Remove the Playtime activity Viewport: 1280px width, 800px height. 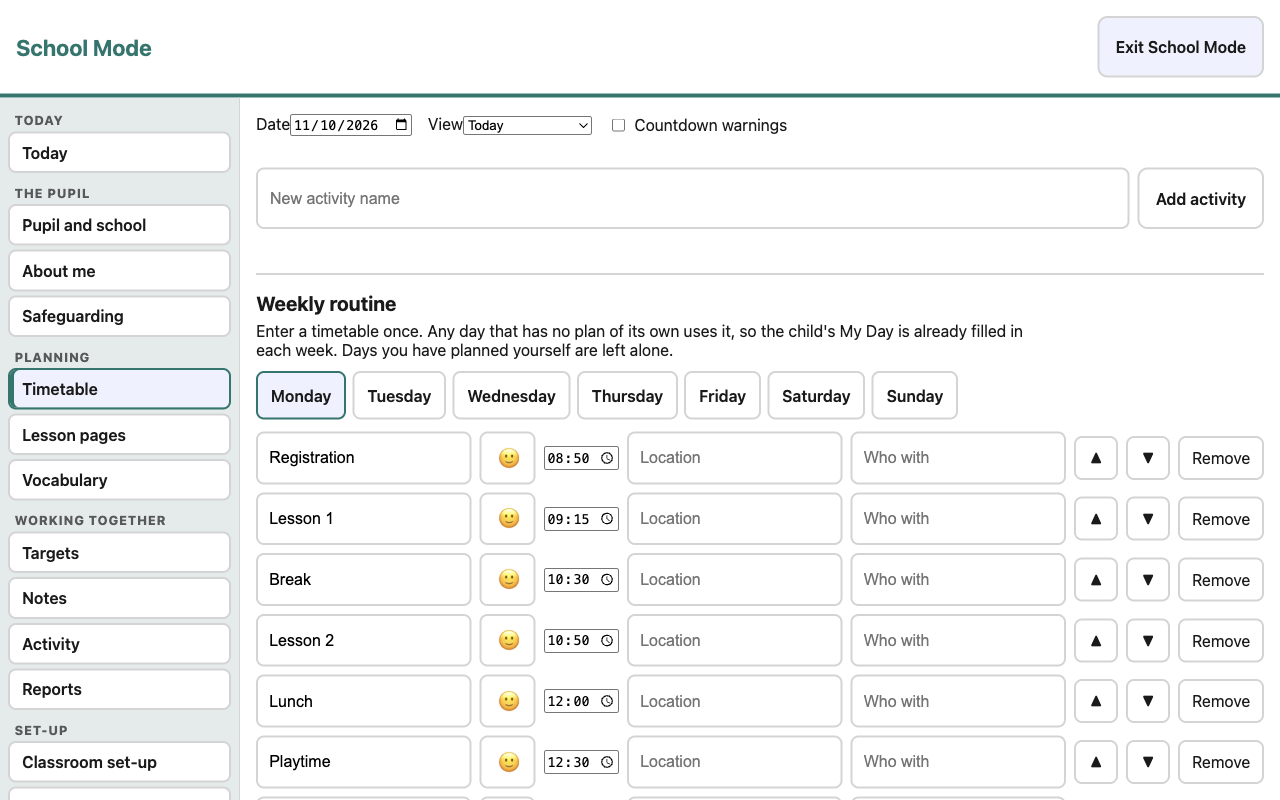coord(1221,762)
